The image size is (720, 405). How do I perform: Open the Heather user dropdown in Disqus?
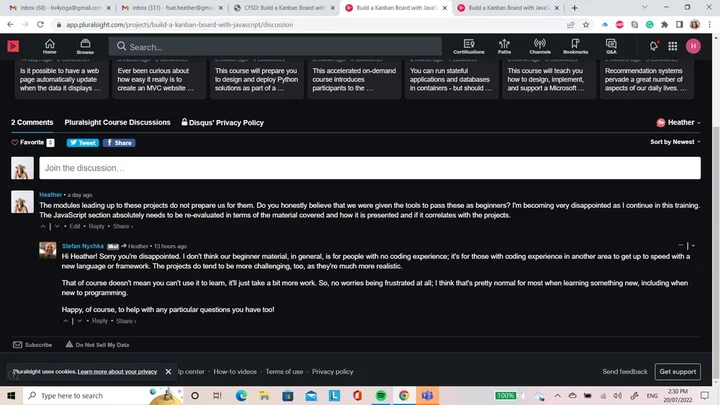tap(678, 123)
